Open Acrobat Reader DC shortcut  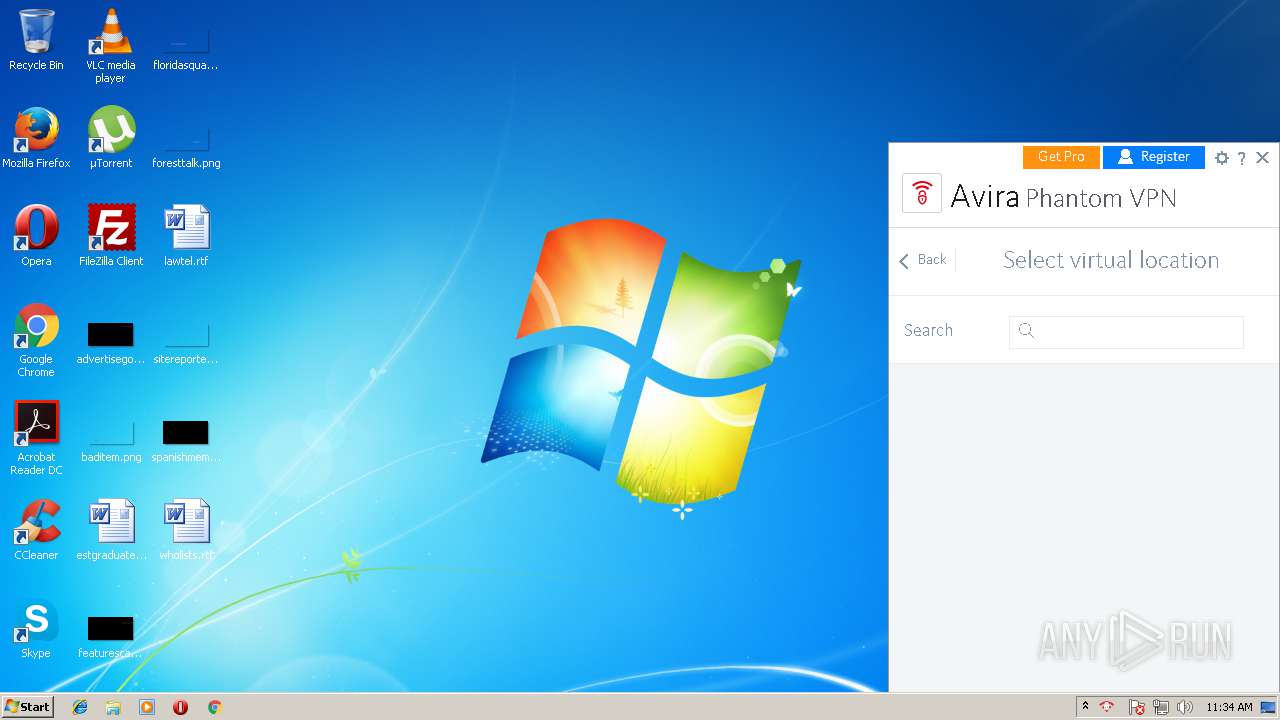(x=36, y=439)
